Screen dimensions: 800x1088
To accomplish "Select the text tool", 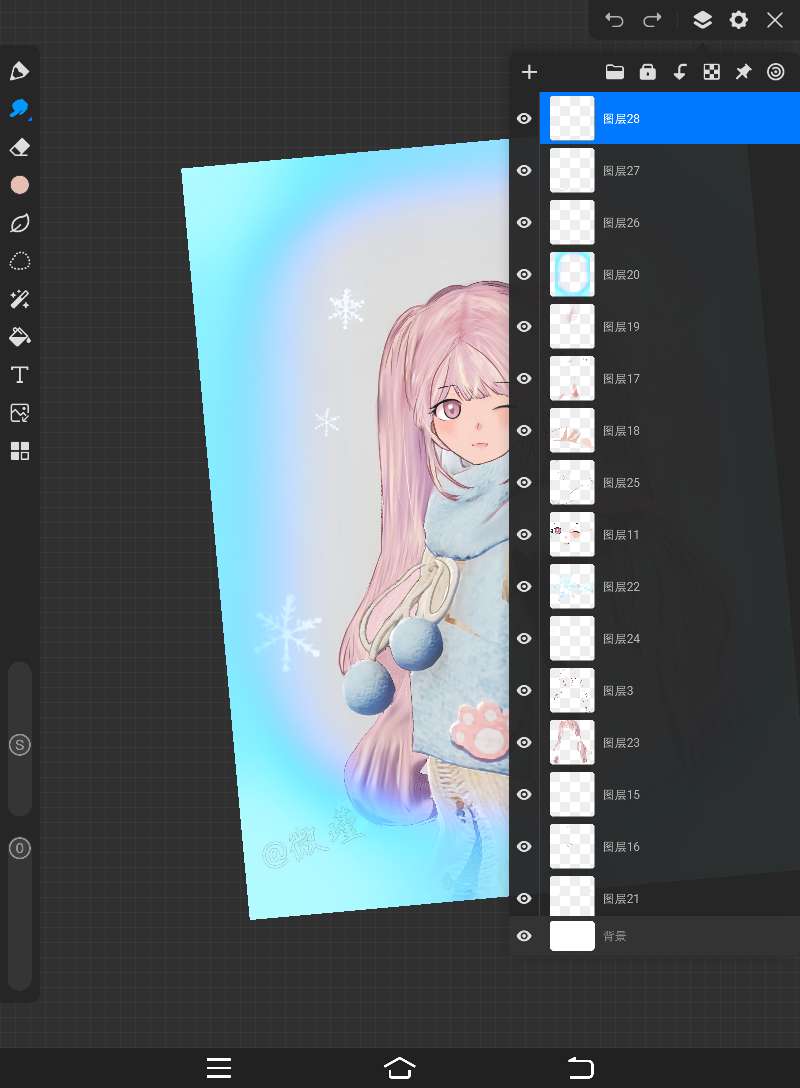I will (x=19, y=375).
